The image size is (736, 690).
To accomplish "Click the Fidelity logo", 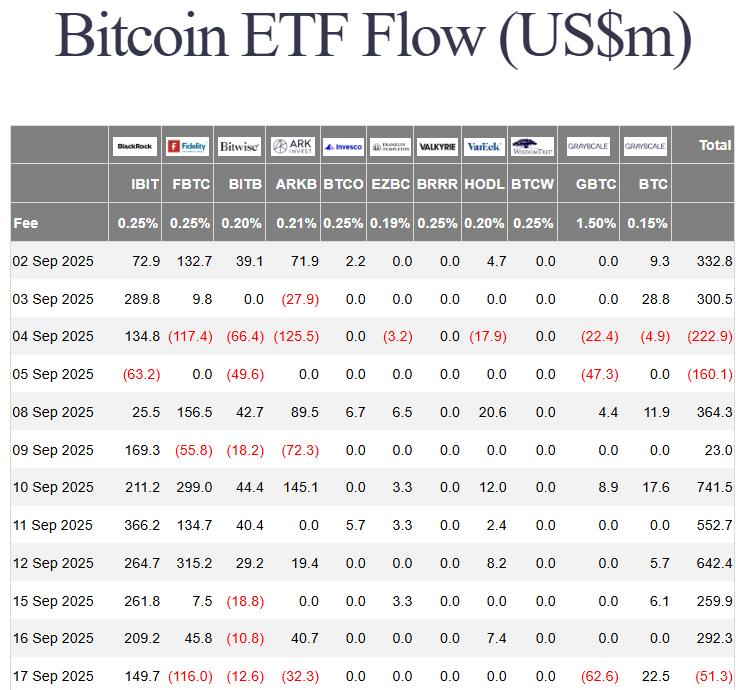I will (x=188, y=146).
